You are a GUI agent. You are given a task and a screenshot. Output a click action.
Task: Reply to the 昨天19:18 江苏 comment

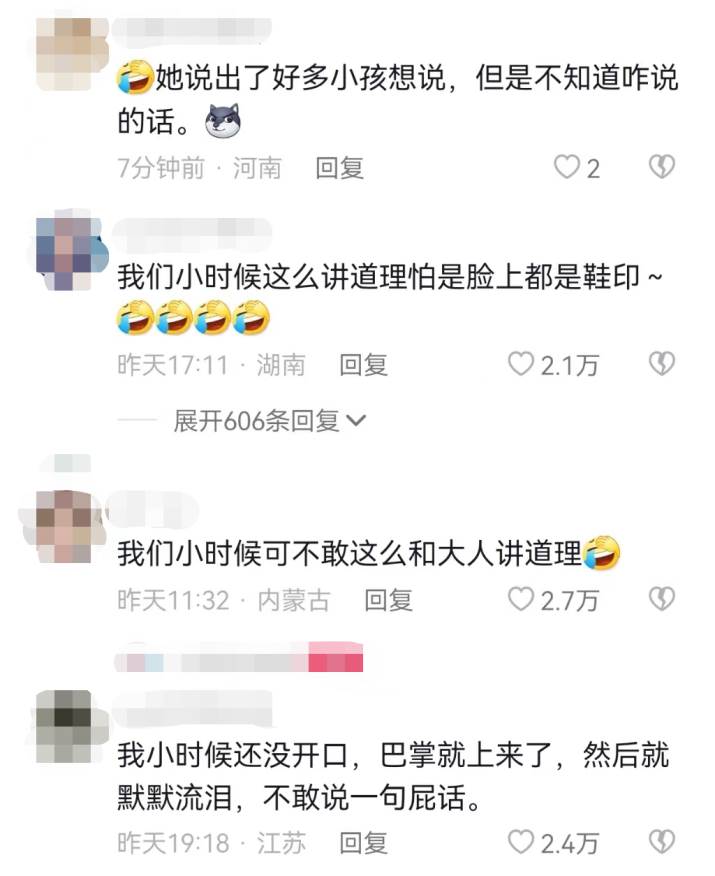tap(364, 842)
